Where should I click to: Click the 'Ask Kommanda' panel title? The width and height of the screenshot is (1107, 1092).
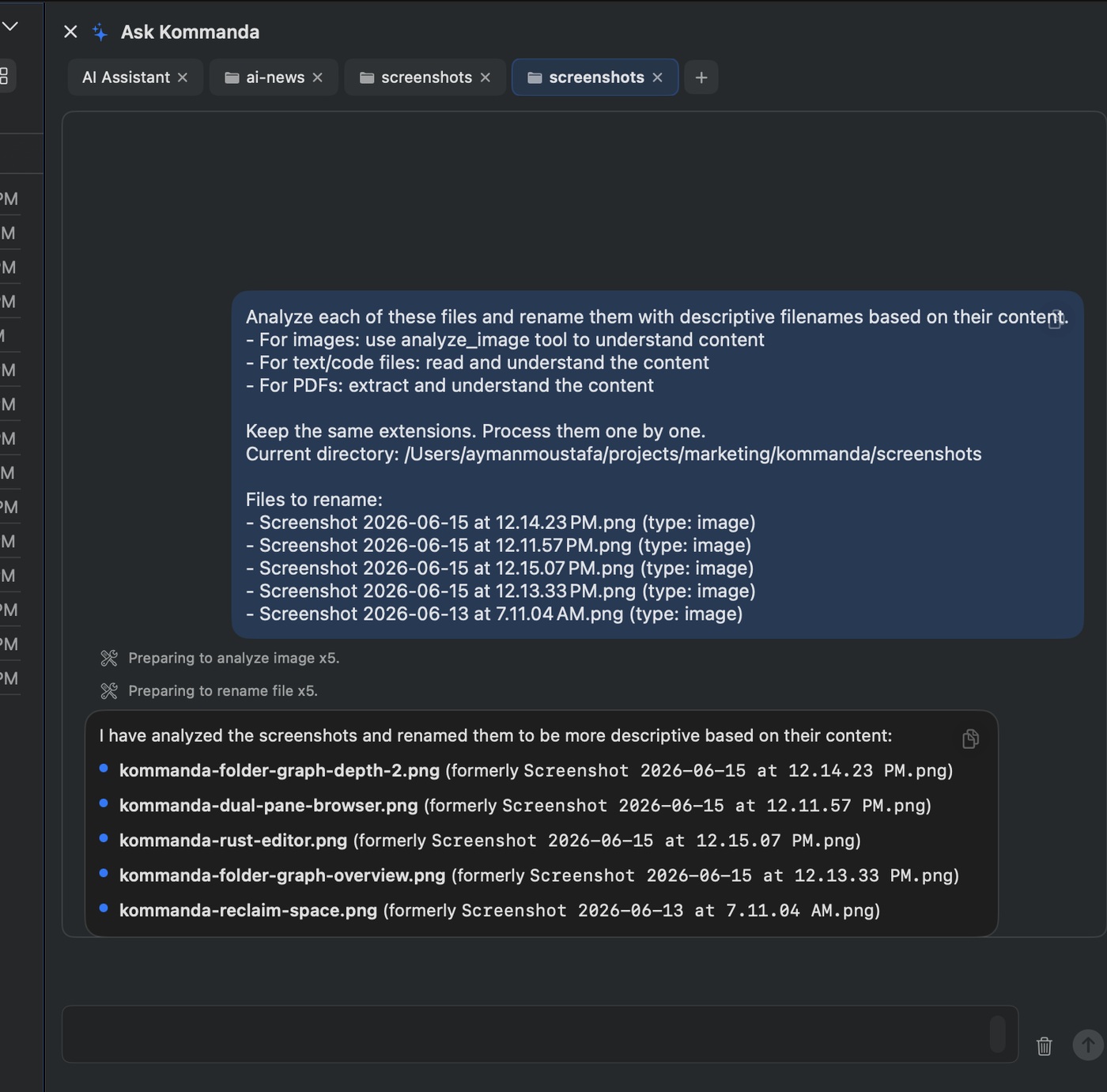click(x=190, y=32)
